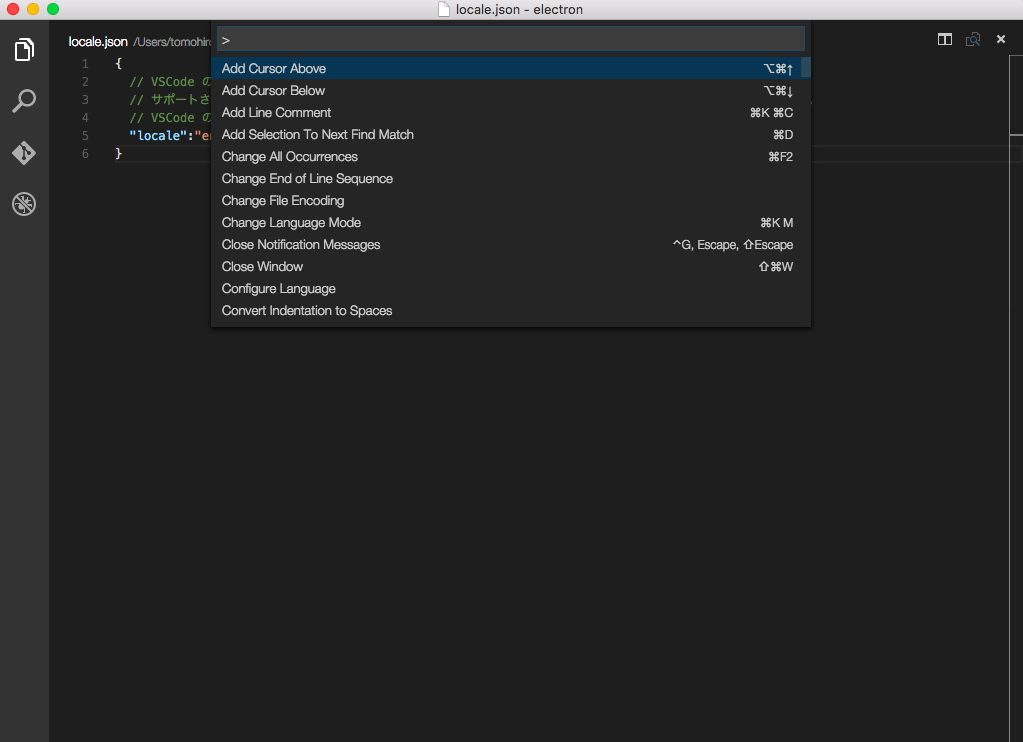Click the green macOS fullscreen button
1023x742 pixels.
pos(53,9)
